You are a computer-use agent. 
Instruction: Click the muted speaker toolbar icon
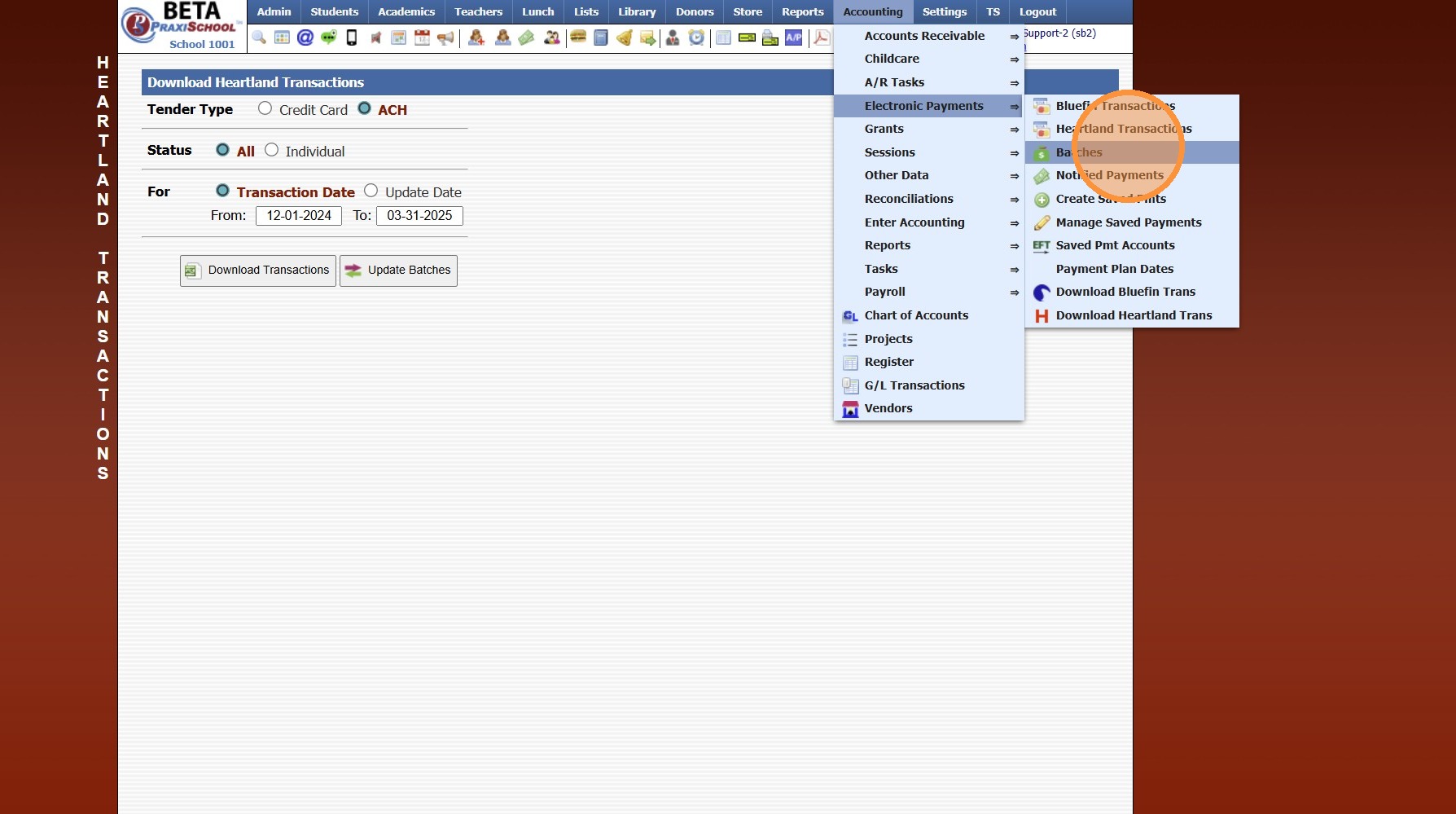pyautogui.click(x=375, y=37)
